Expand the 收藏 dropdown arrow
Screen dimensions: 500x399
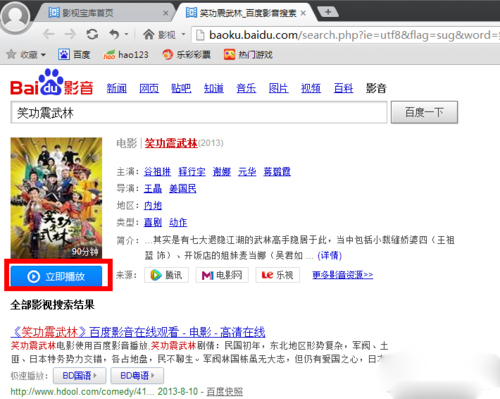coord(43,55)
